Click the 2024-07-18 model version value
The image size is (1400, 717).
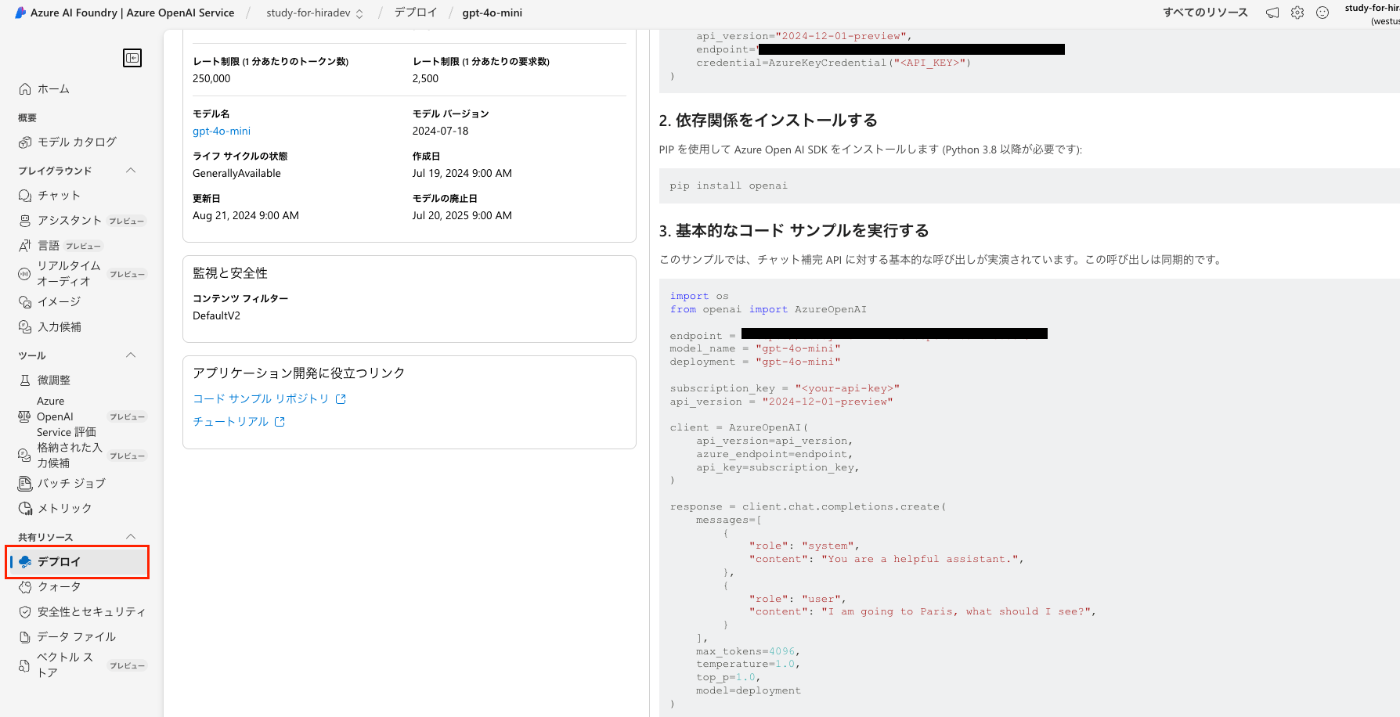[440, 131]
